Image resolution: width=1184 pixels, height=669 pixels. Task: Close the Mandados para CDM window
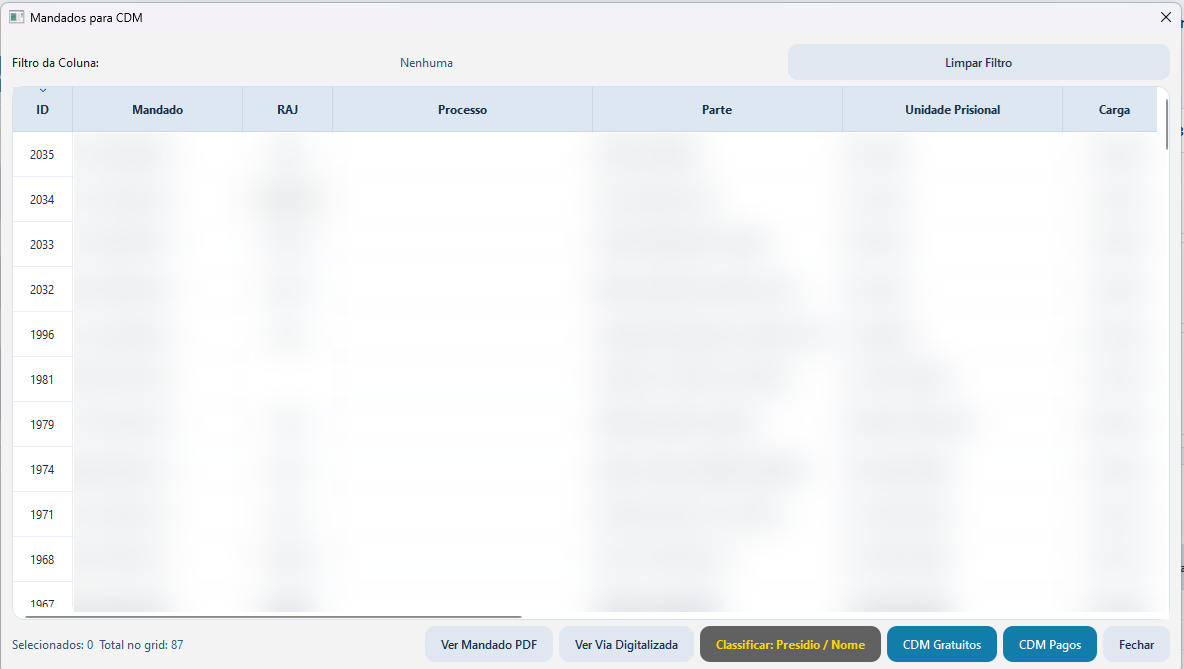[1165, 17]
